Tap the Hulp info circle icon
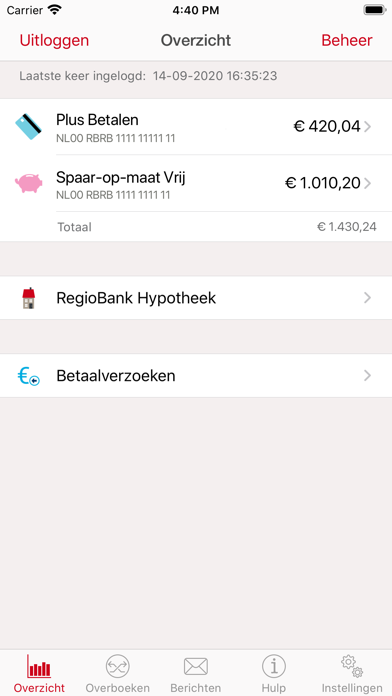This screenshot has width=392, height=696. [274, 666]
